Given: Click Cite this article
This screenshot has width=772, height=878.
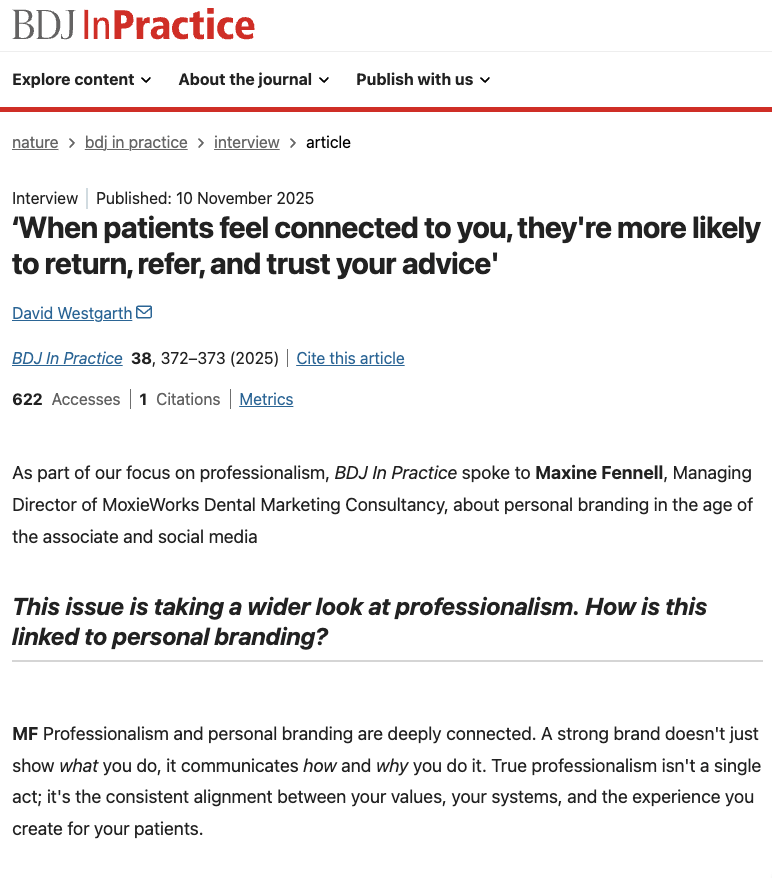Looking at the screenshot, I should pyautogui.click(x=350, y=358).
